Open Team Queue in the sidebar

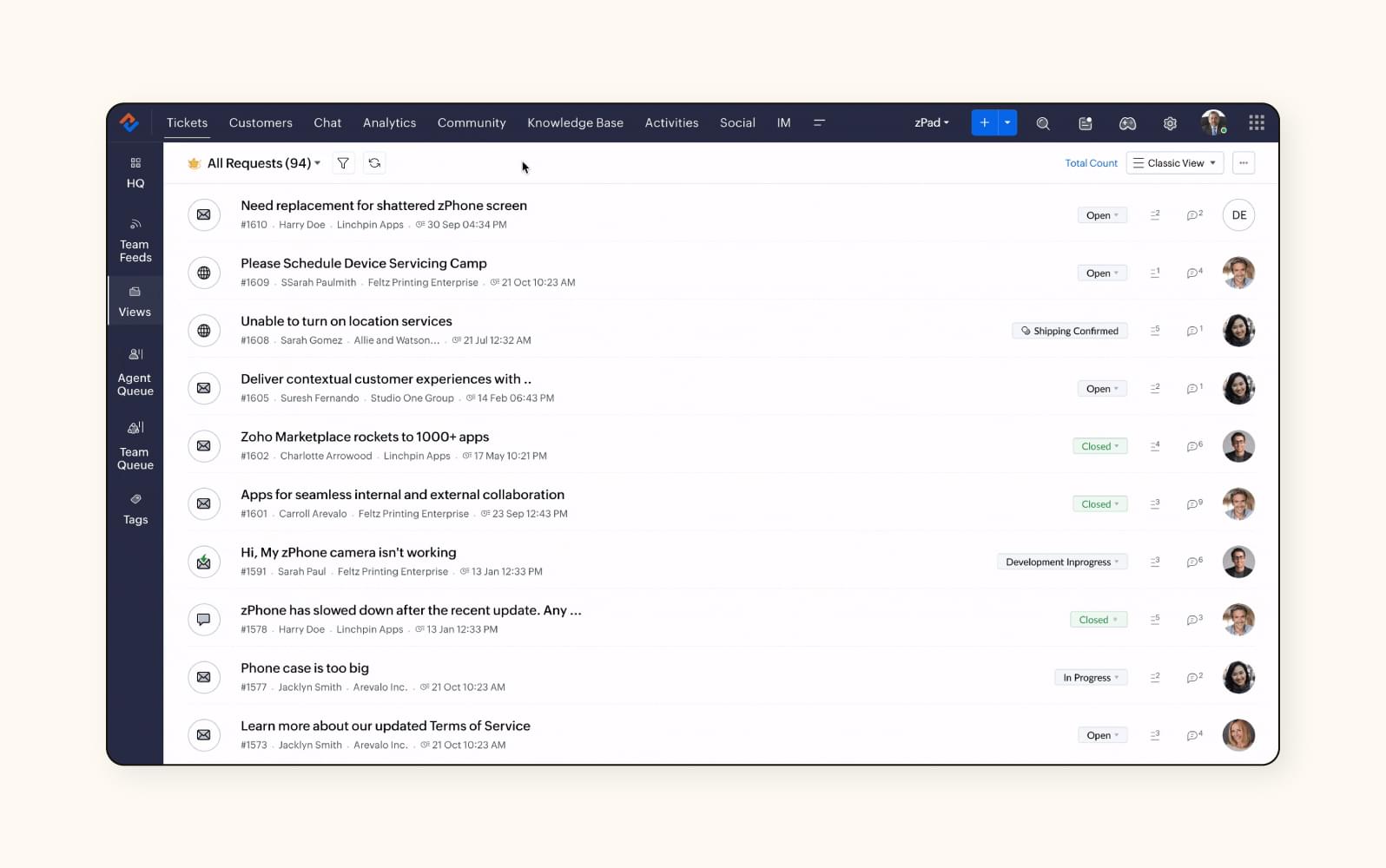coord(135,446)
